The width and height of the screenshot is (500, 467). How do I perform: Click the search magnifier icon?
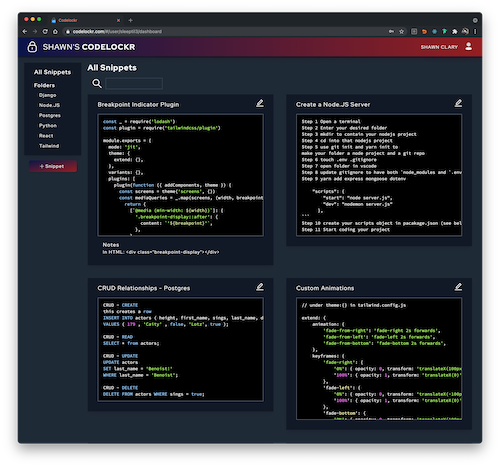coord(97,83)
